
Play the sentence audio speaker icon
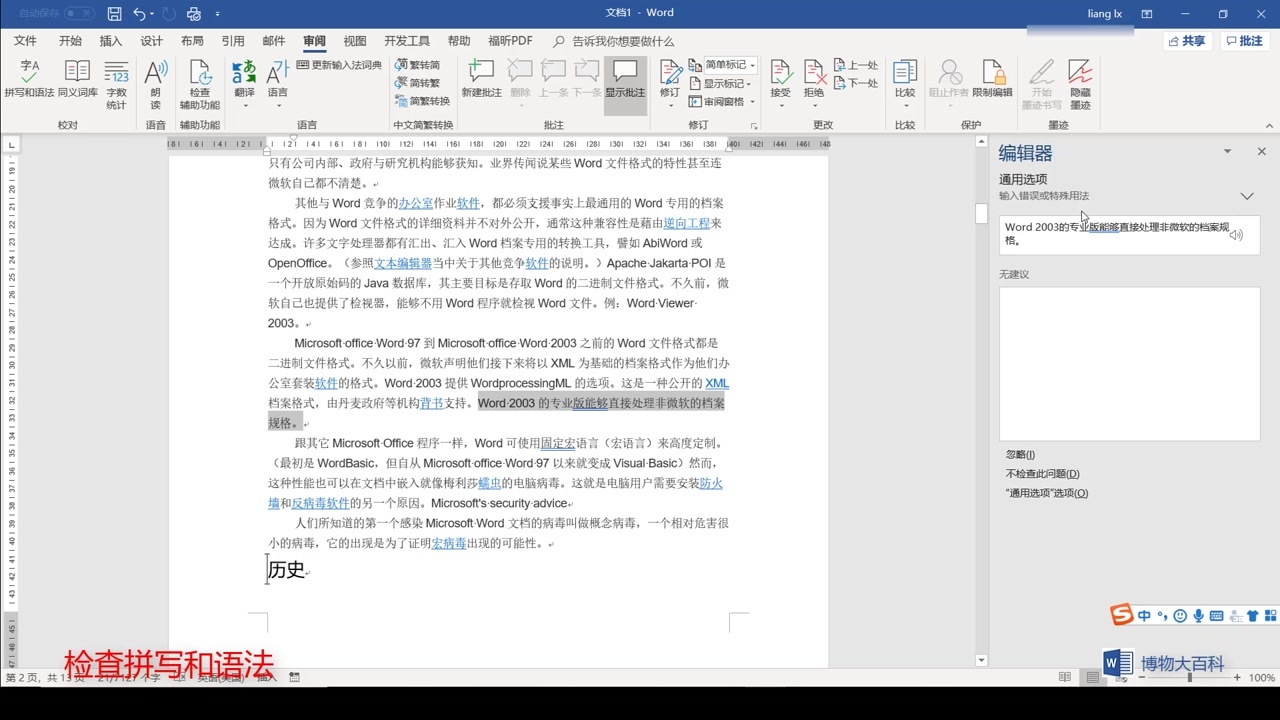[1237, 235]
